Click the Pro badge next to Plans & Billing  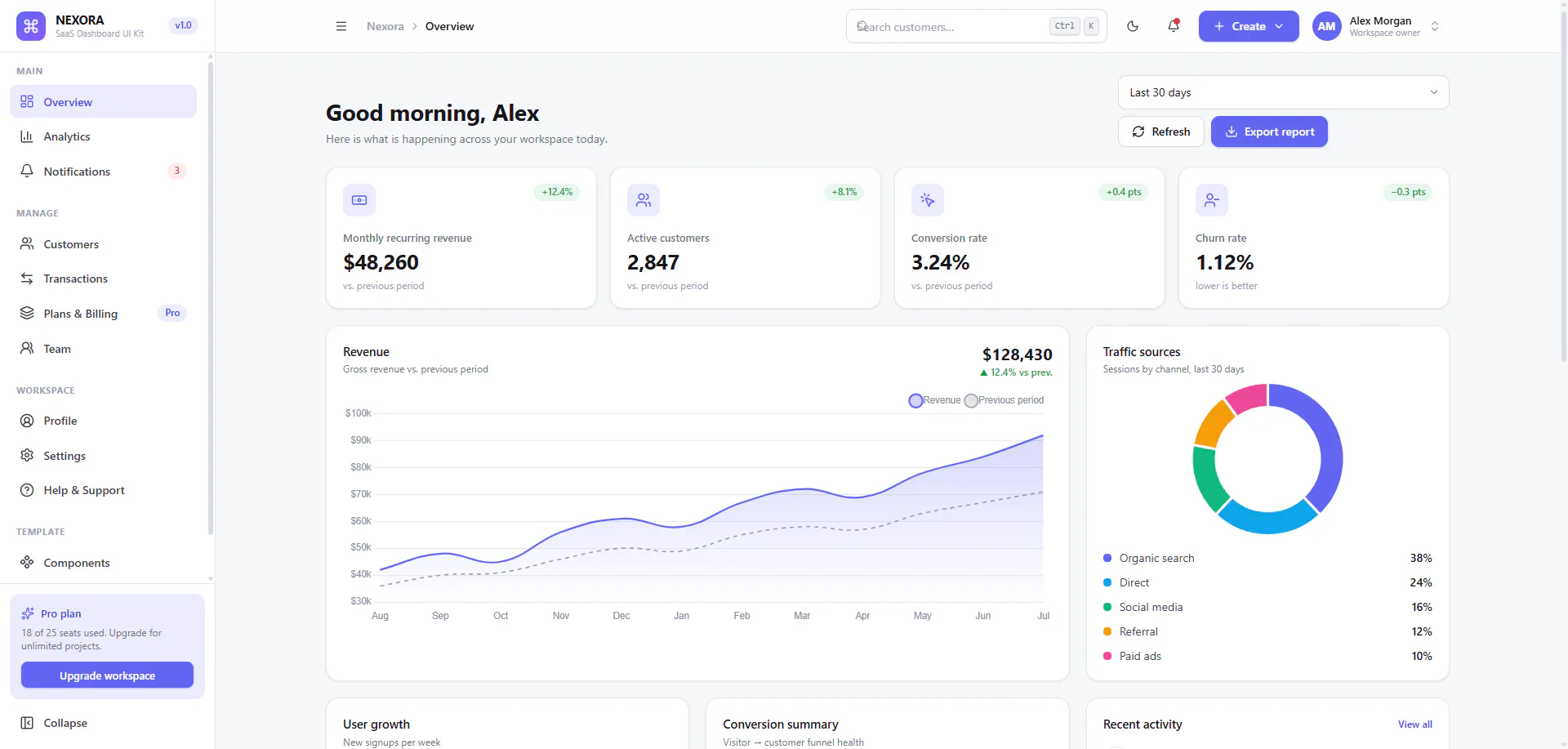click(172, 313)
